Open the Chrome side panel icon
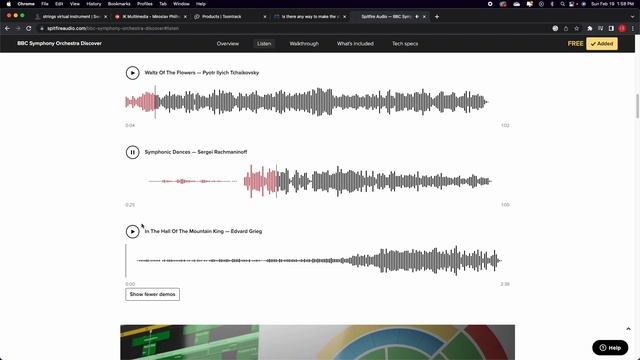This screenshot has width=640, height=360. click(x=611, y=28)
